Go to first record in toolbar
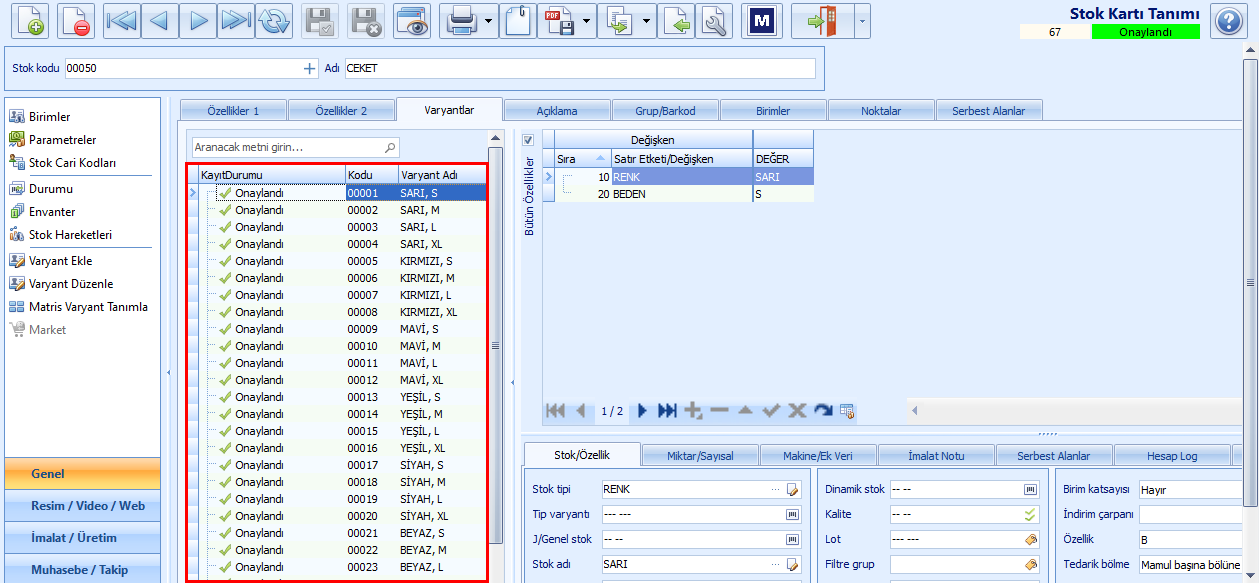The height and width of the screenshot is (583, 1259). (x=121, y=21)
